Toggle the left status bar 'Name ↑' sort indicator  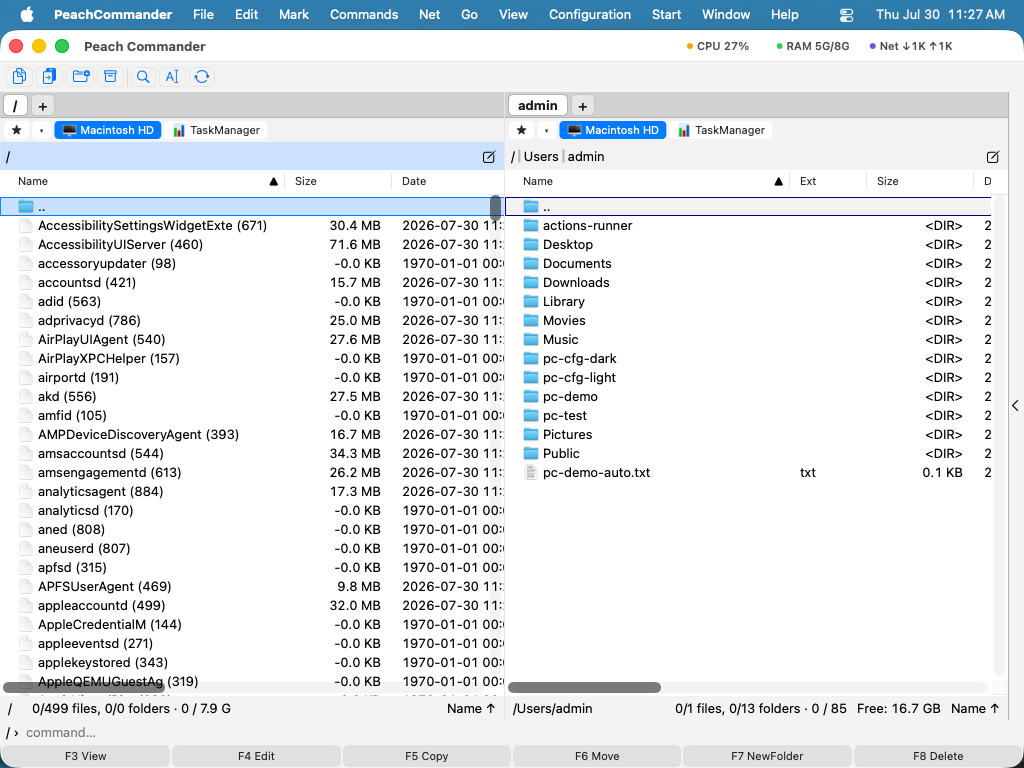471,709
